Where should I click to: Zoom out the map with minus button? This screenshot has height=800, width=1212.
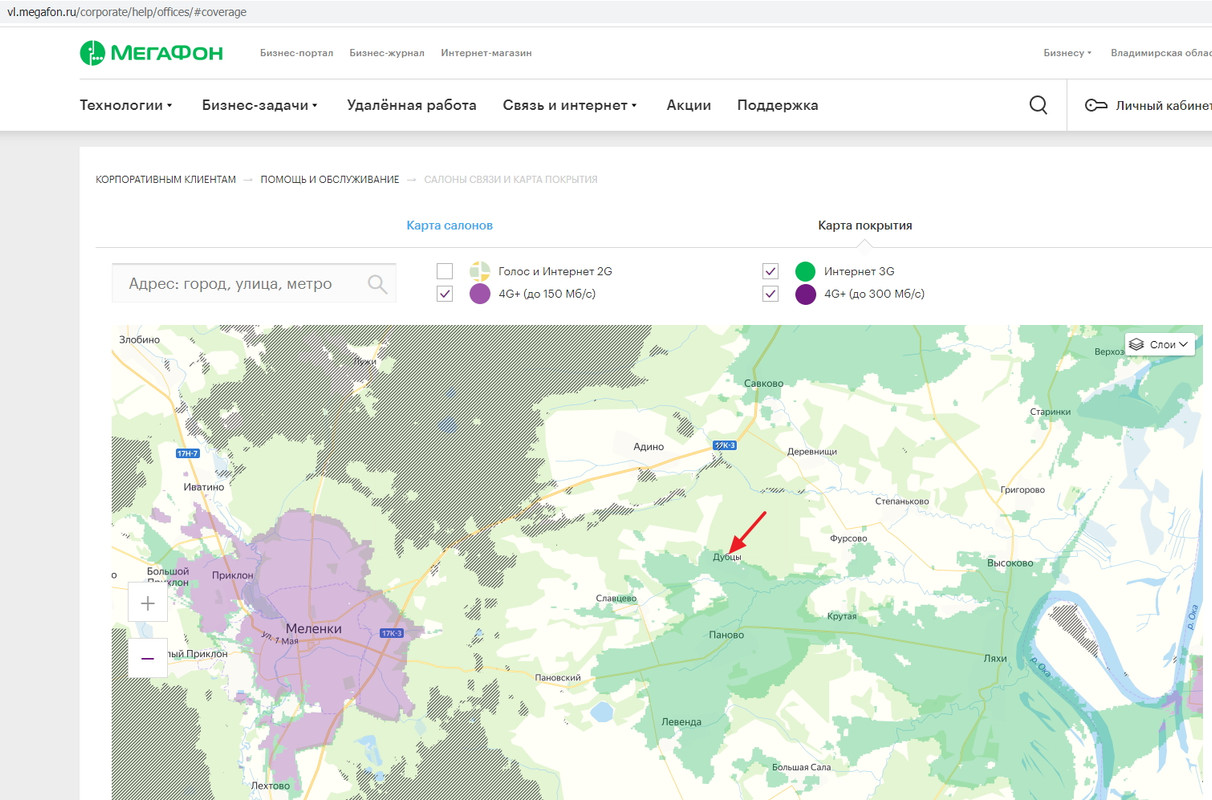tap(148, 658)
